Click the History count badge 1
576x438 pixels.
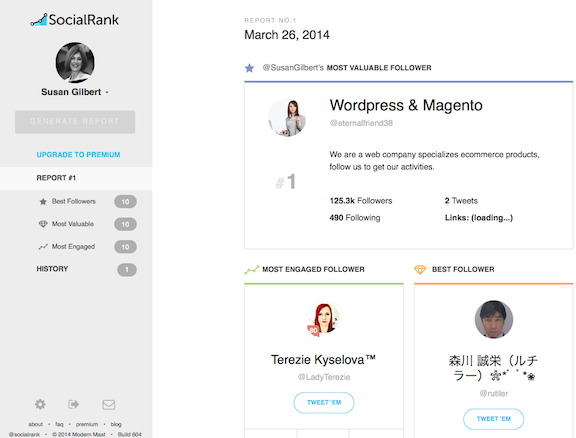pyautogui.click(x=127, y=270)
